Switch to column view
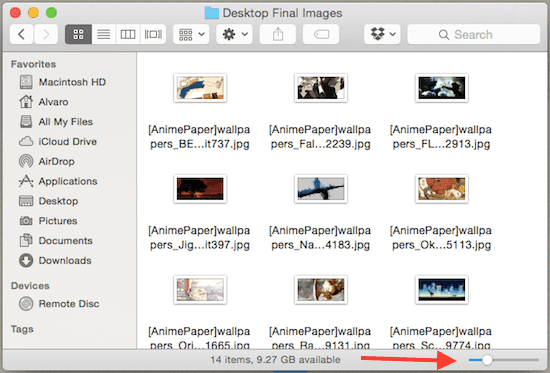Viewport: 550px width, 373px height. [128, 34]
